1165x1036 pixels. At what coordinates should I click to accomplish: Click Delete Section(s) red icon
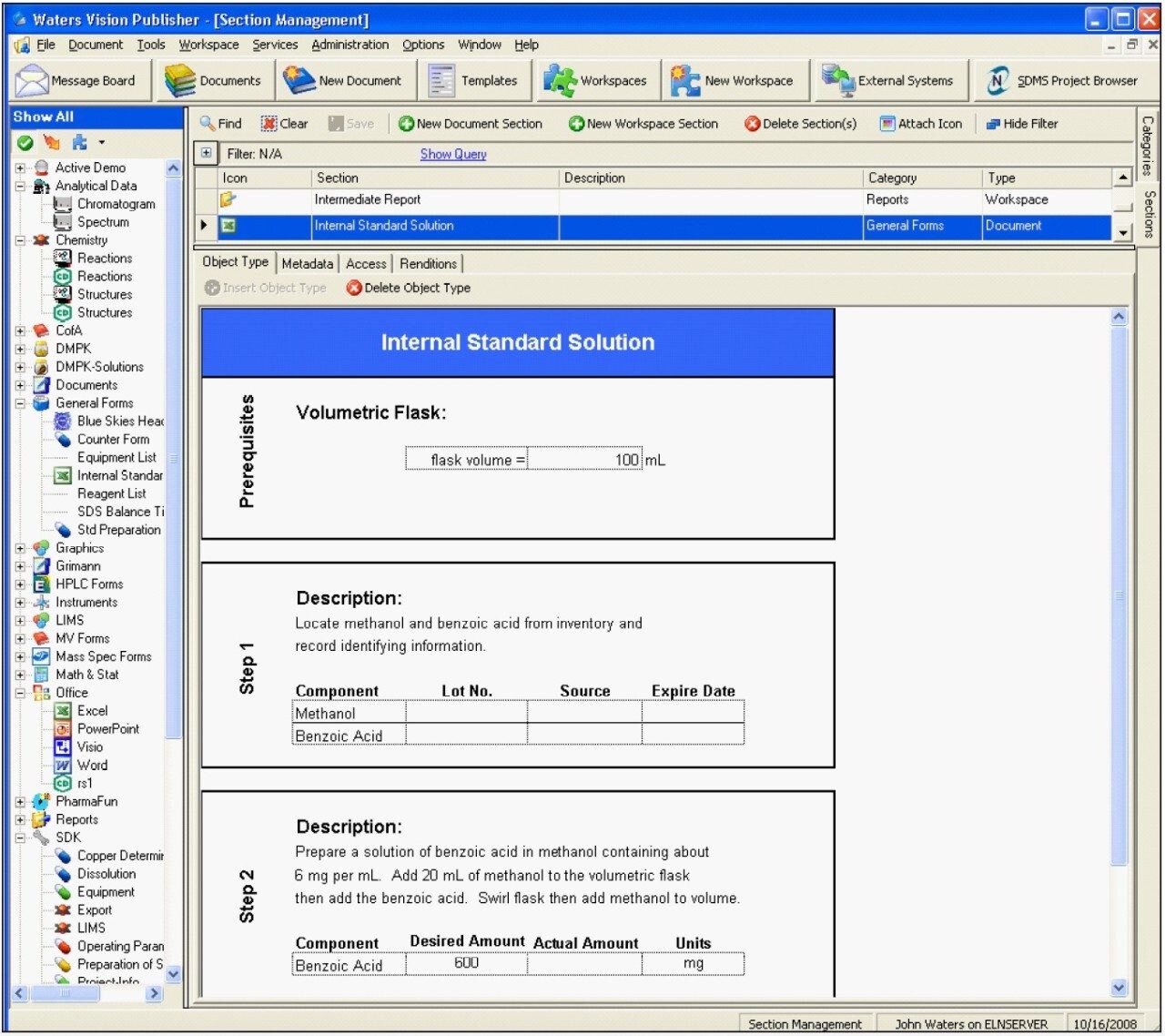pyautogui.click(x=751, y=123)
